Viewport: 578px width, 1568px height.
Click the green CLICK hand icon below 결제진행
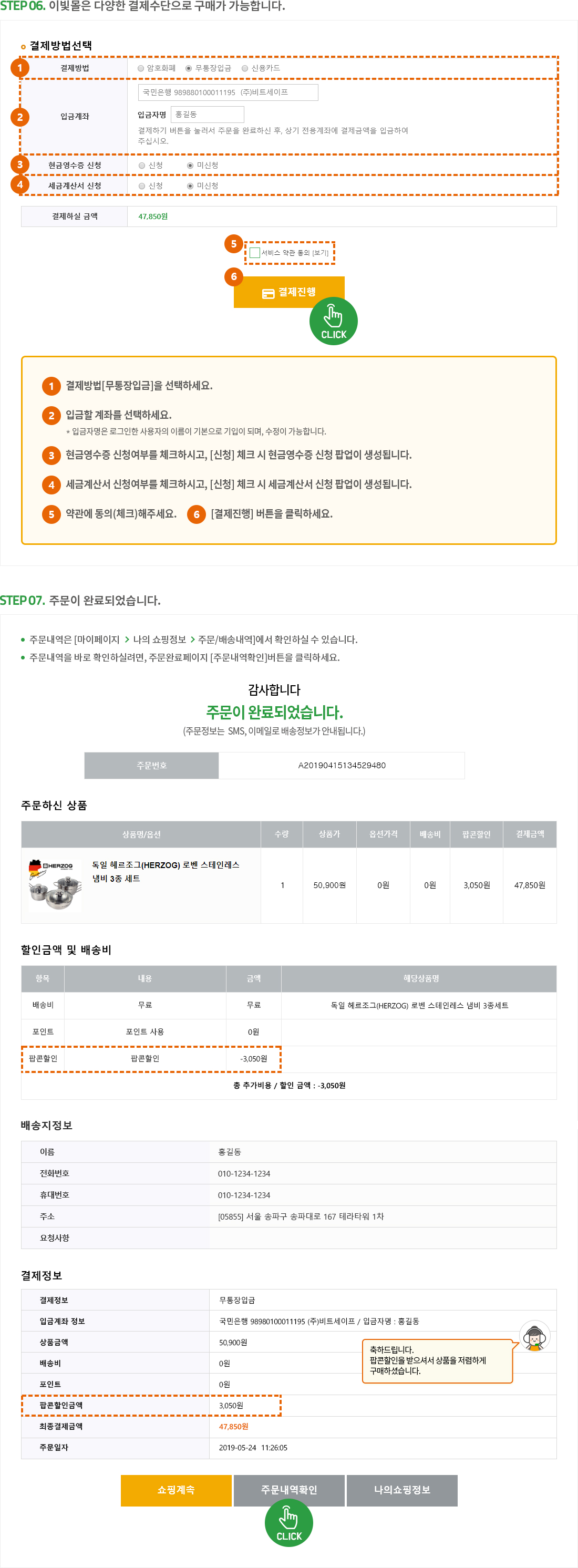pyautogui.click(x=333, y=322)
